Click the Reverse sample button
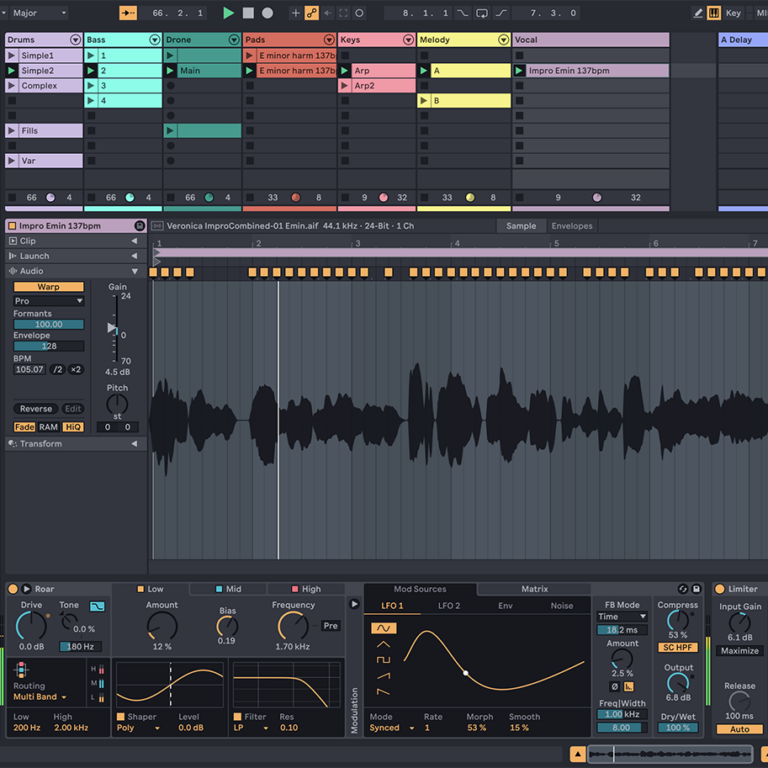Viewport: 768px width, 768px height. [36, 409]
